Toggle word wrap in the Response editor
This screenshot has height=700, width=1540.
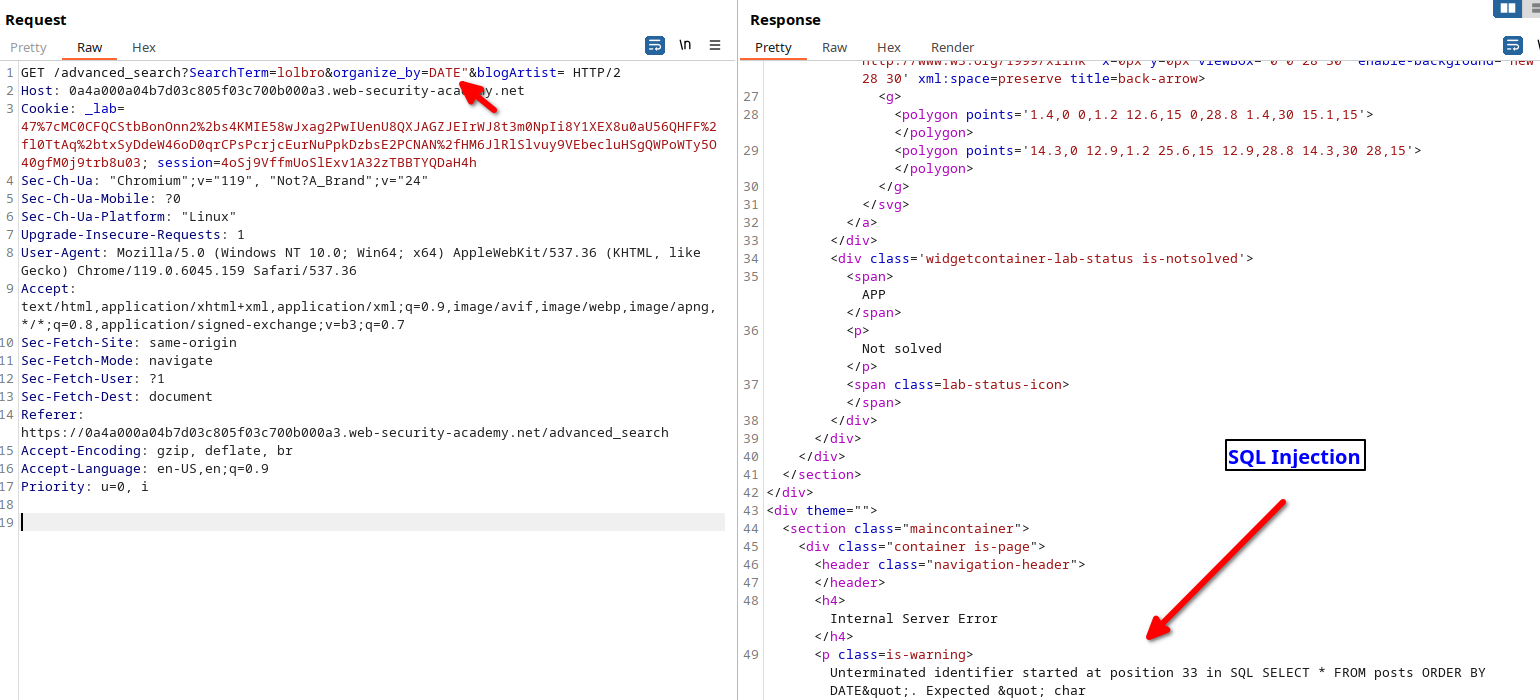click(1513, 45)
